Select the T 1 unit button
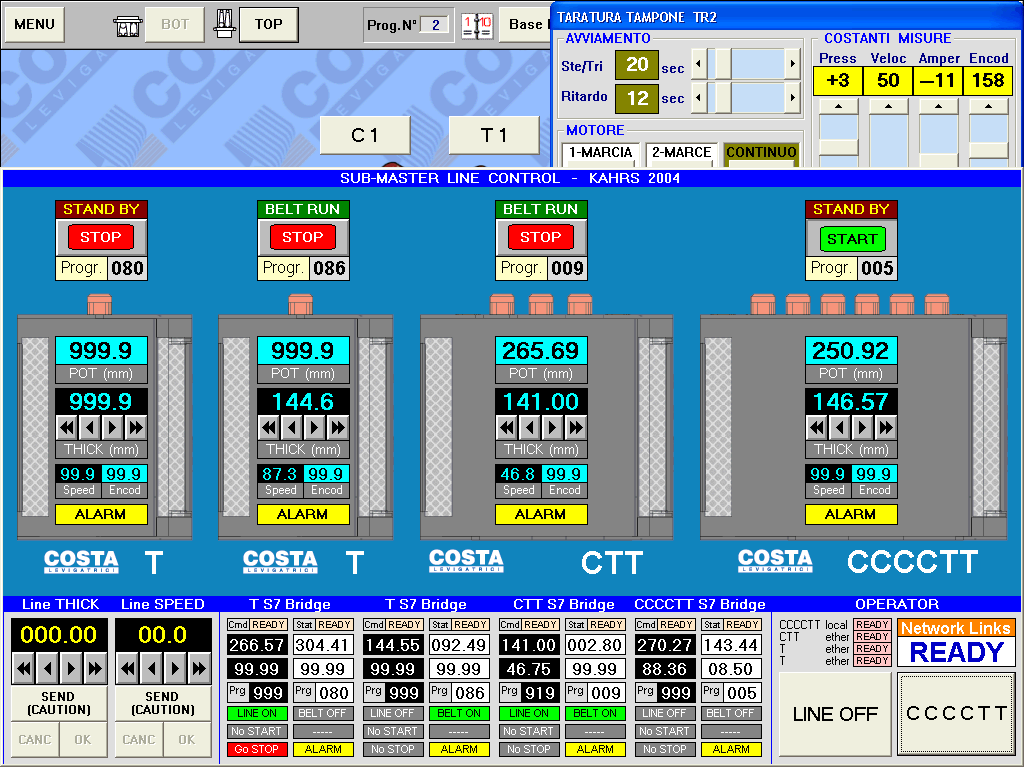Viewport: 1024px width, 767px height. click(x=494, y=135)
